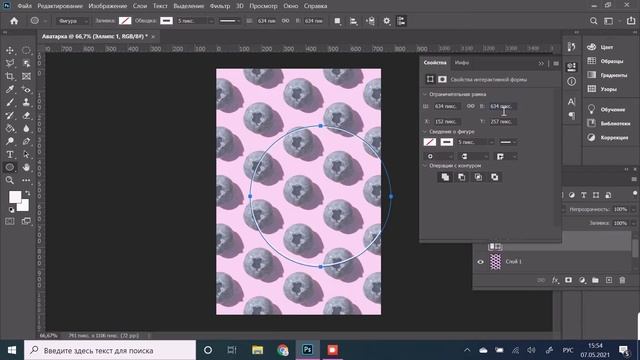Toggle layer filter switch in Layers panel

pos(635,193)
